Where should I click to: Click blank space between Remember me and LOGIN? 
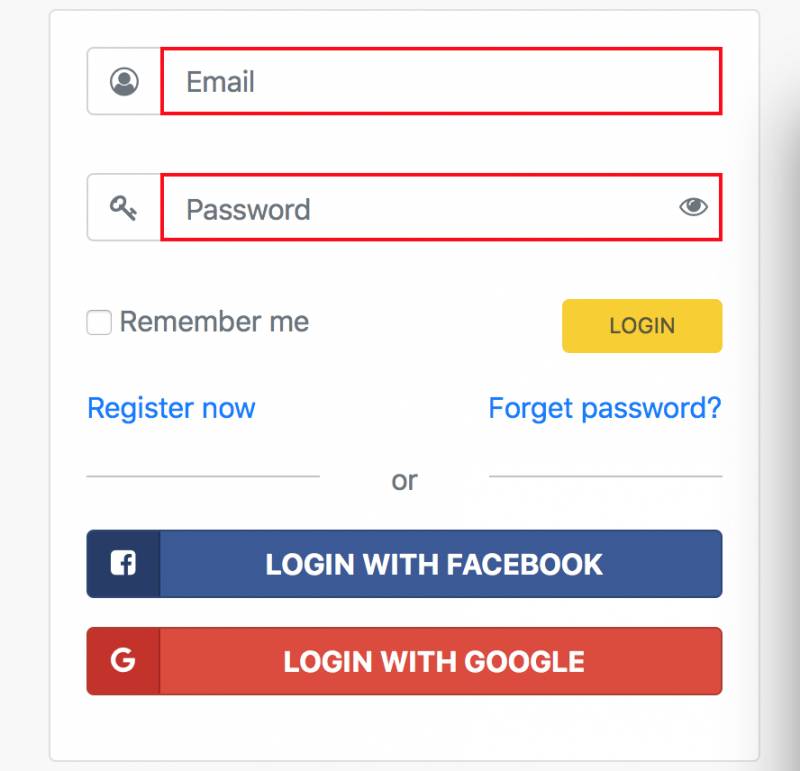pyautogui.click(x=435, y=324)
